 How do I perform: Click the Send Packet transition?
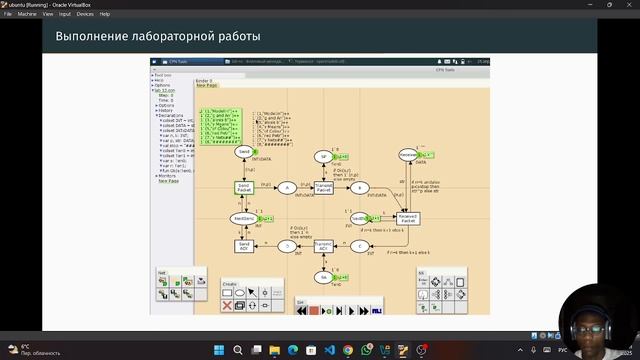tap(244, 188)
